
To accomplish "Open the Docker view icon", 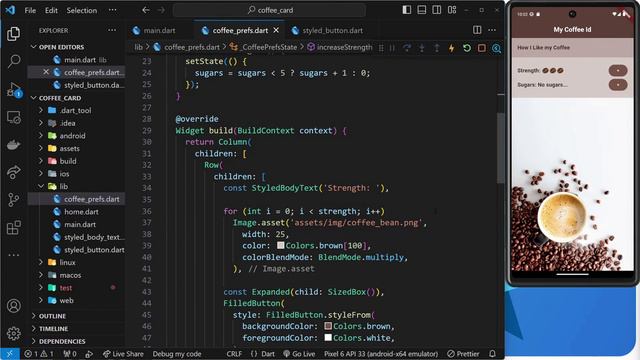I will point(13,144).
